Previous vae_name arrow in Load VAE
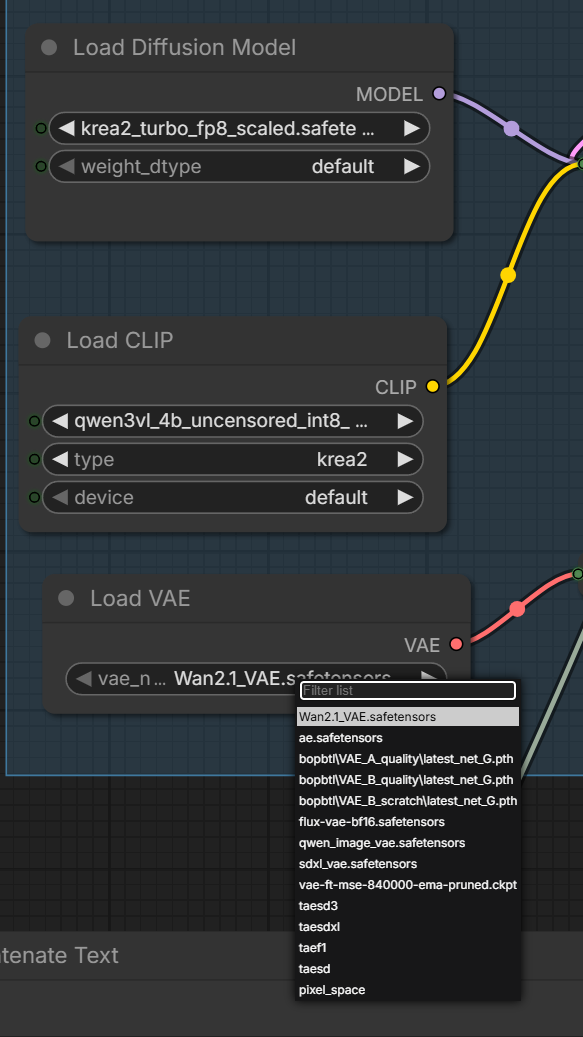 pyautogui.click(x=83, y=679)
